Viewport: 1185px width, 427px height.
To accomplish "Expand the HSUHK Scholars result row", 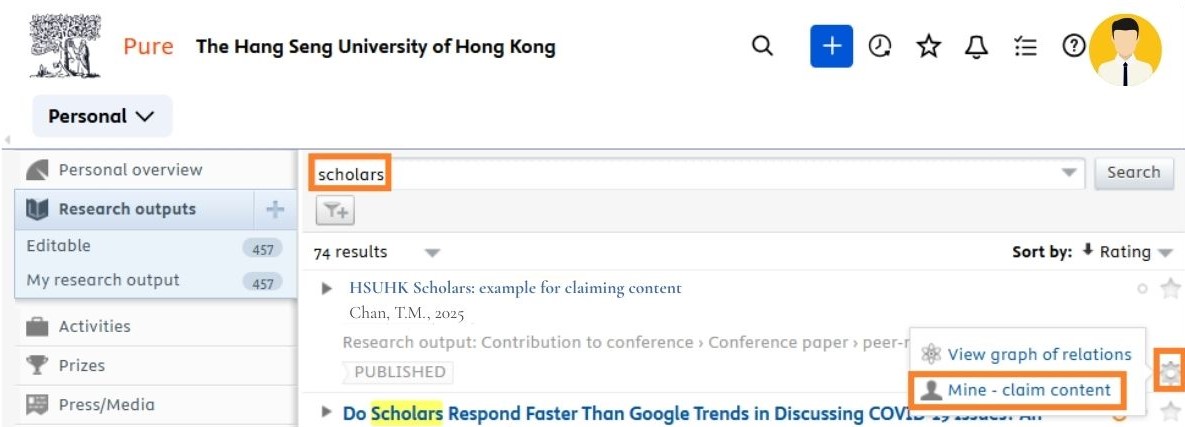I will [327, 289].
